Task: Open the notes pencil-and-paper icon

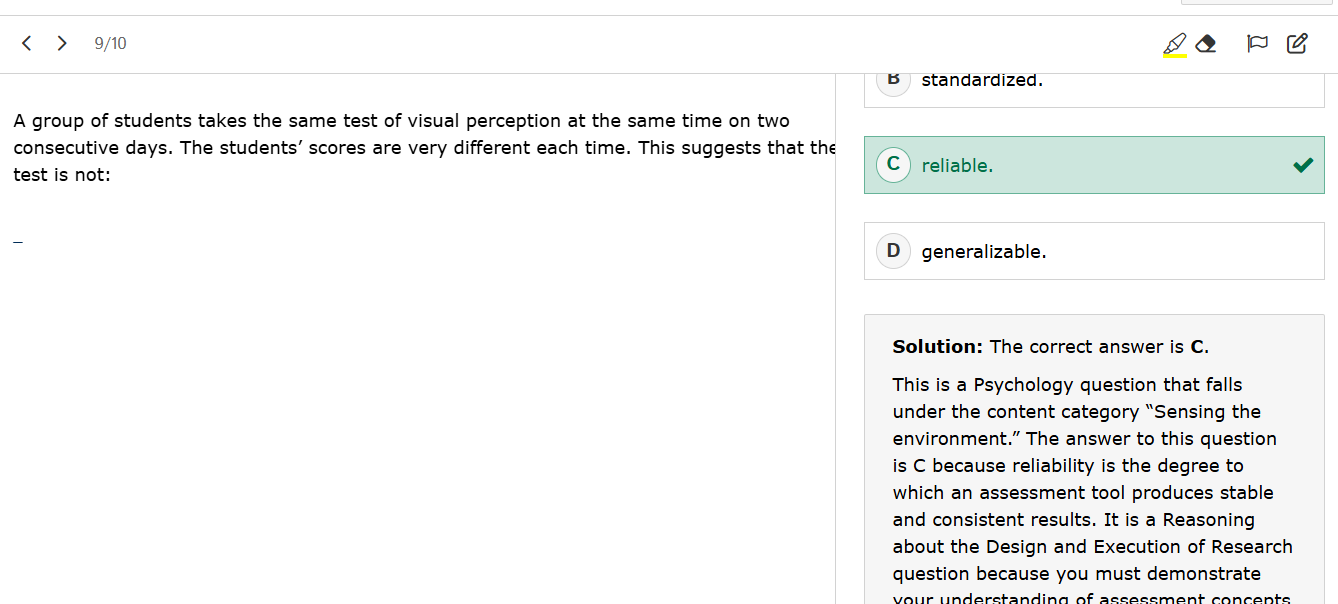Action: pos(1297,44)
